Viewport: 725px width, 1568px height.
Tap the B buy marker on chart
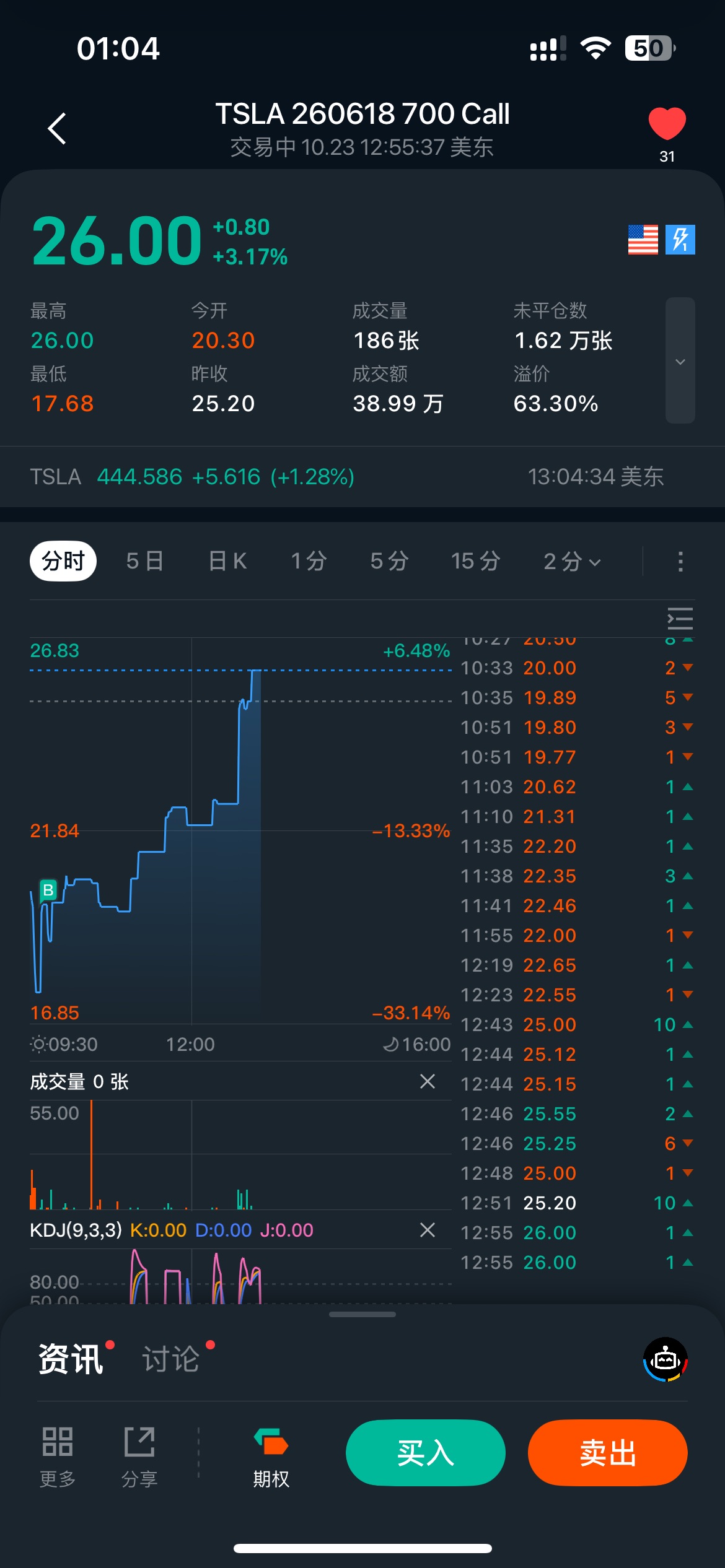coord(48,890)
